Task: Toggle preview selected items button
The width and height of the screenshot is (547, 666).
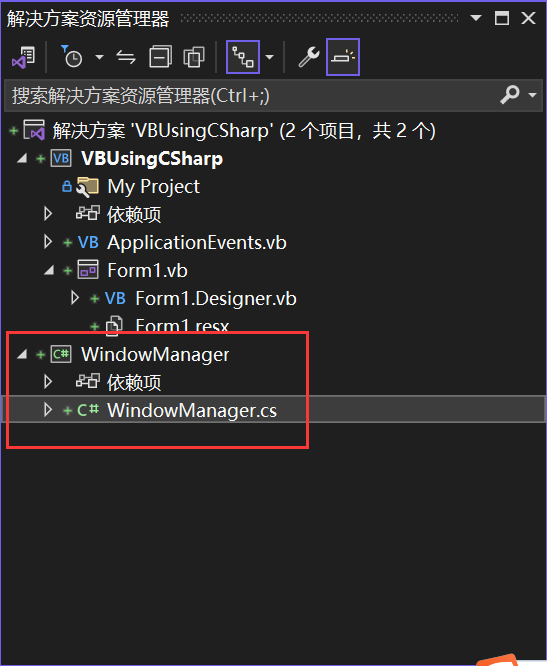Action: (x=343, y=57)
